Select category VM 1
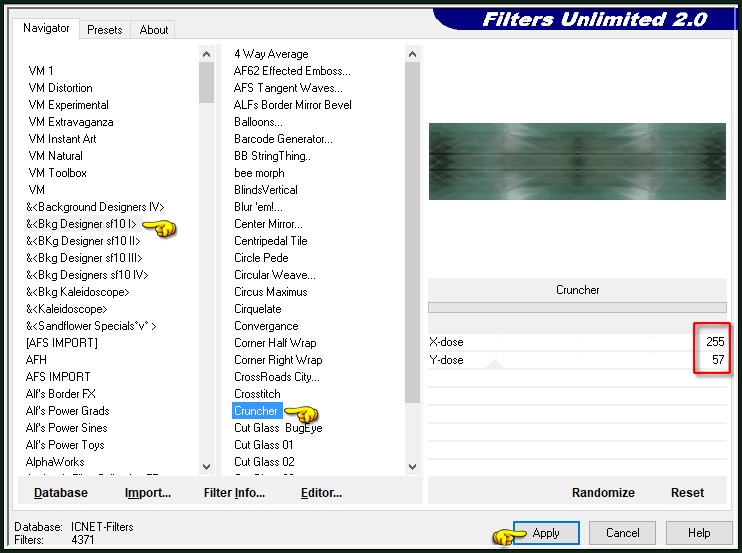This screenshot has width=742, height=553. point(41,71)
